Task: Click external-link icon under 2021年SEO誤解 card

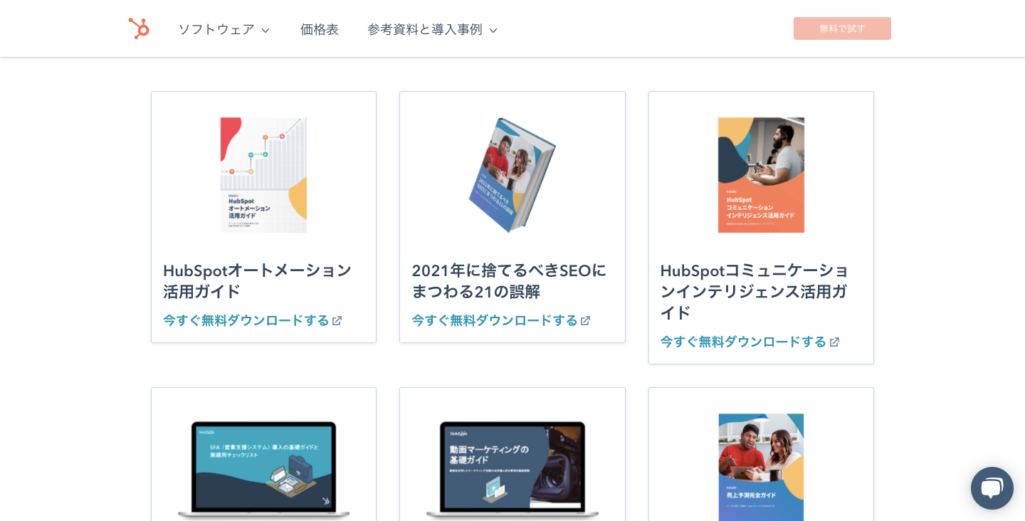Action: click(585, 321)
